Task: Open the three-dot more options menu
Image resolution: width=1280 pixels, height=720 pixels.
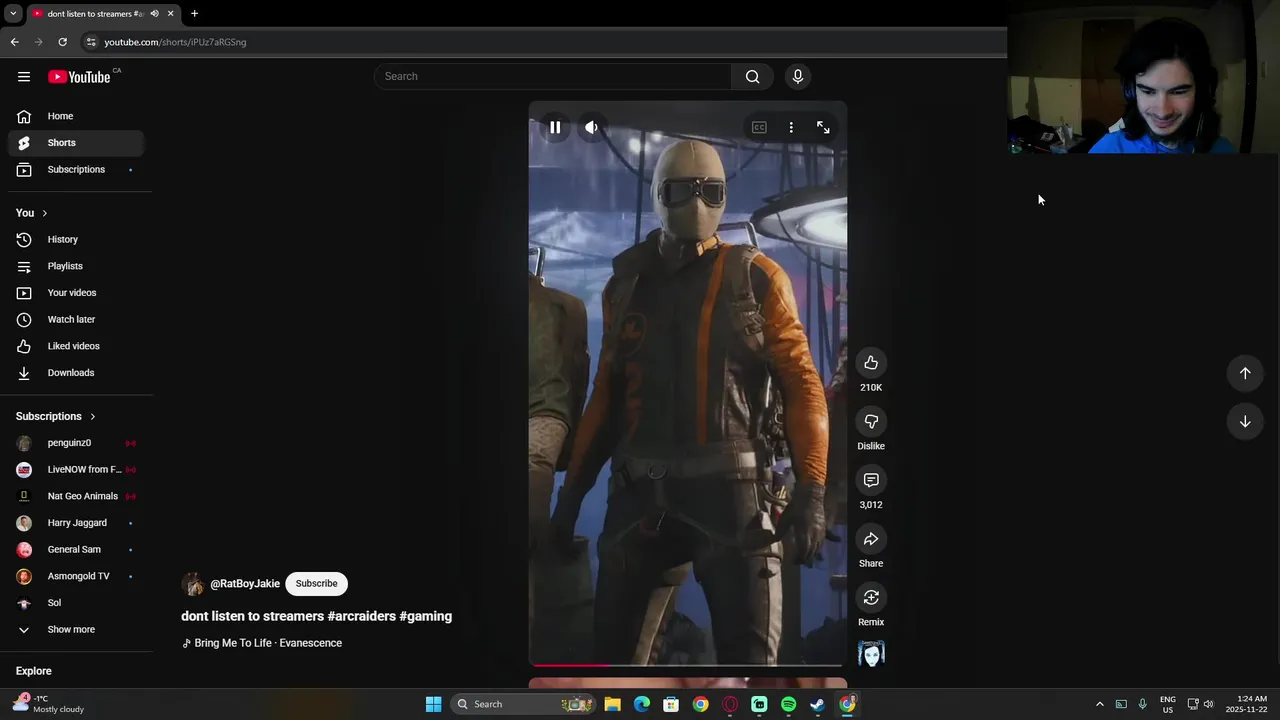Action: click(x=791, y=128)
